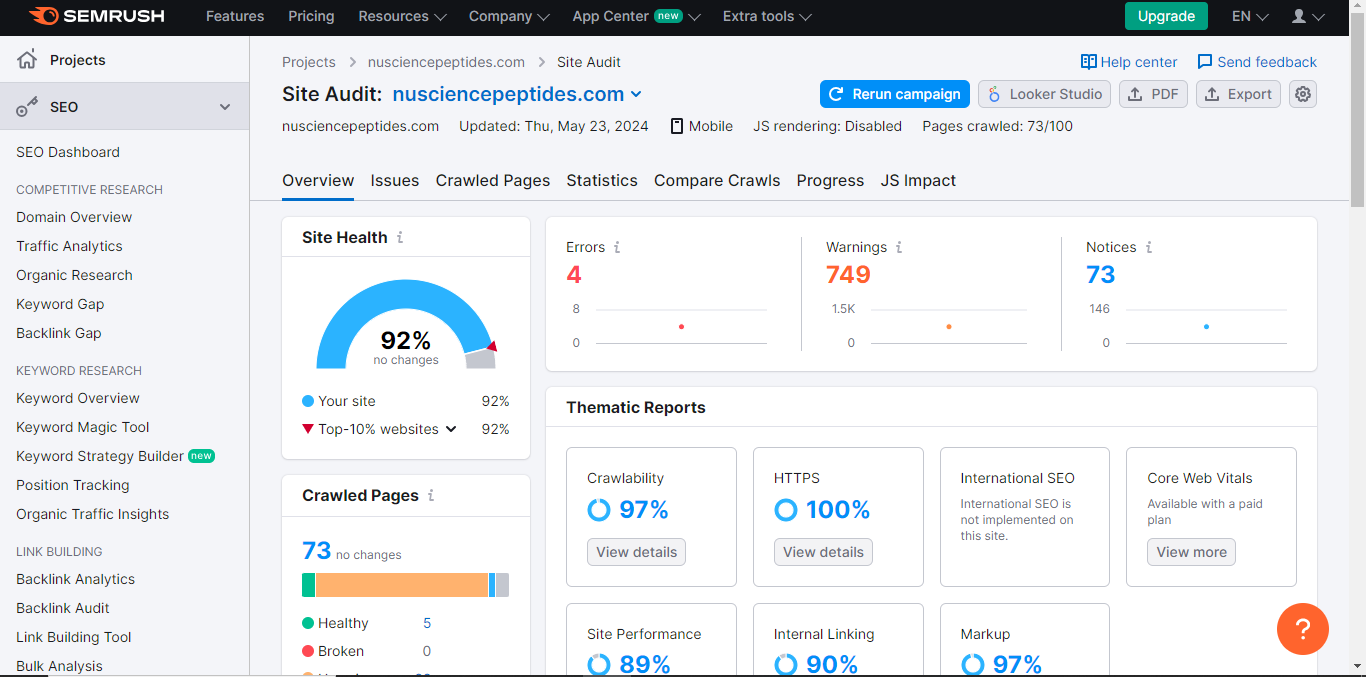Click the Crawled Pages info icon

point(431,495)
